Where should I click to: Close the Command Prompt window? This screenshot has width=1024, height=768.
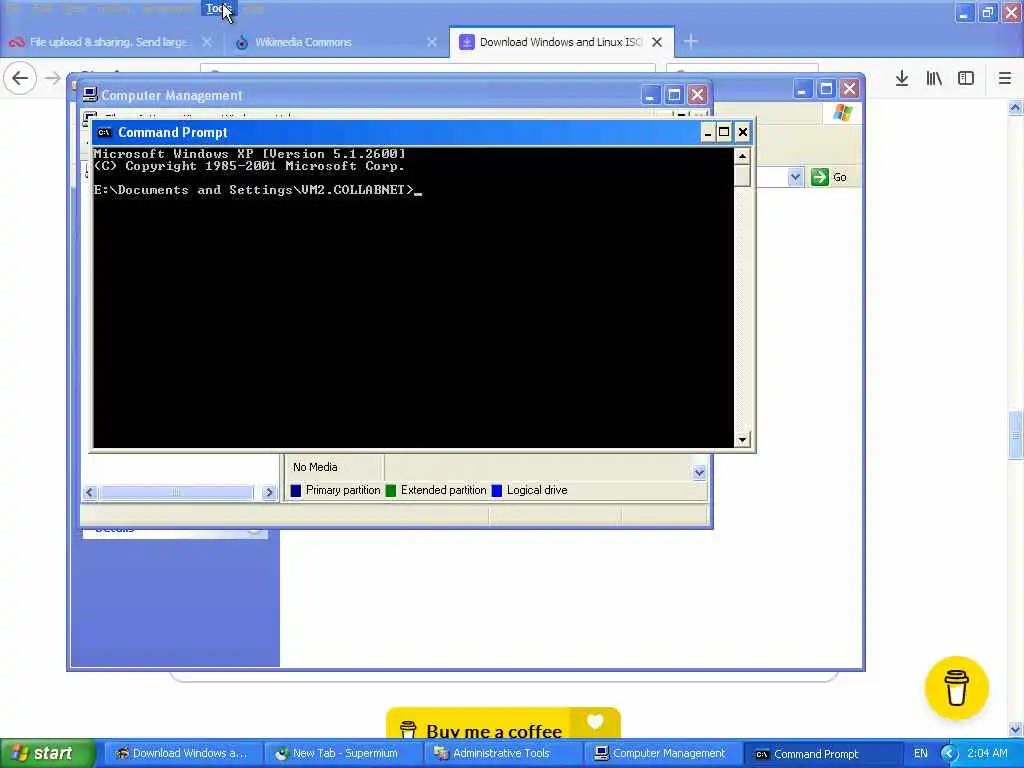743,133
